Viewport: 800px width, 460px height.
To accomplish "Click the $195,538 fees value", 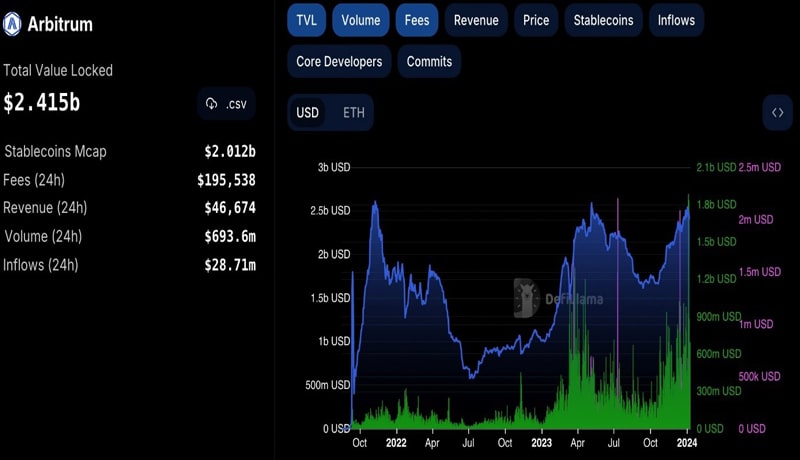I will [x=227, y=180].
